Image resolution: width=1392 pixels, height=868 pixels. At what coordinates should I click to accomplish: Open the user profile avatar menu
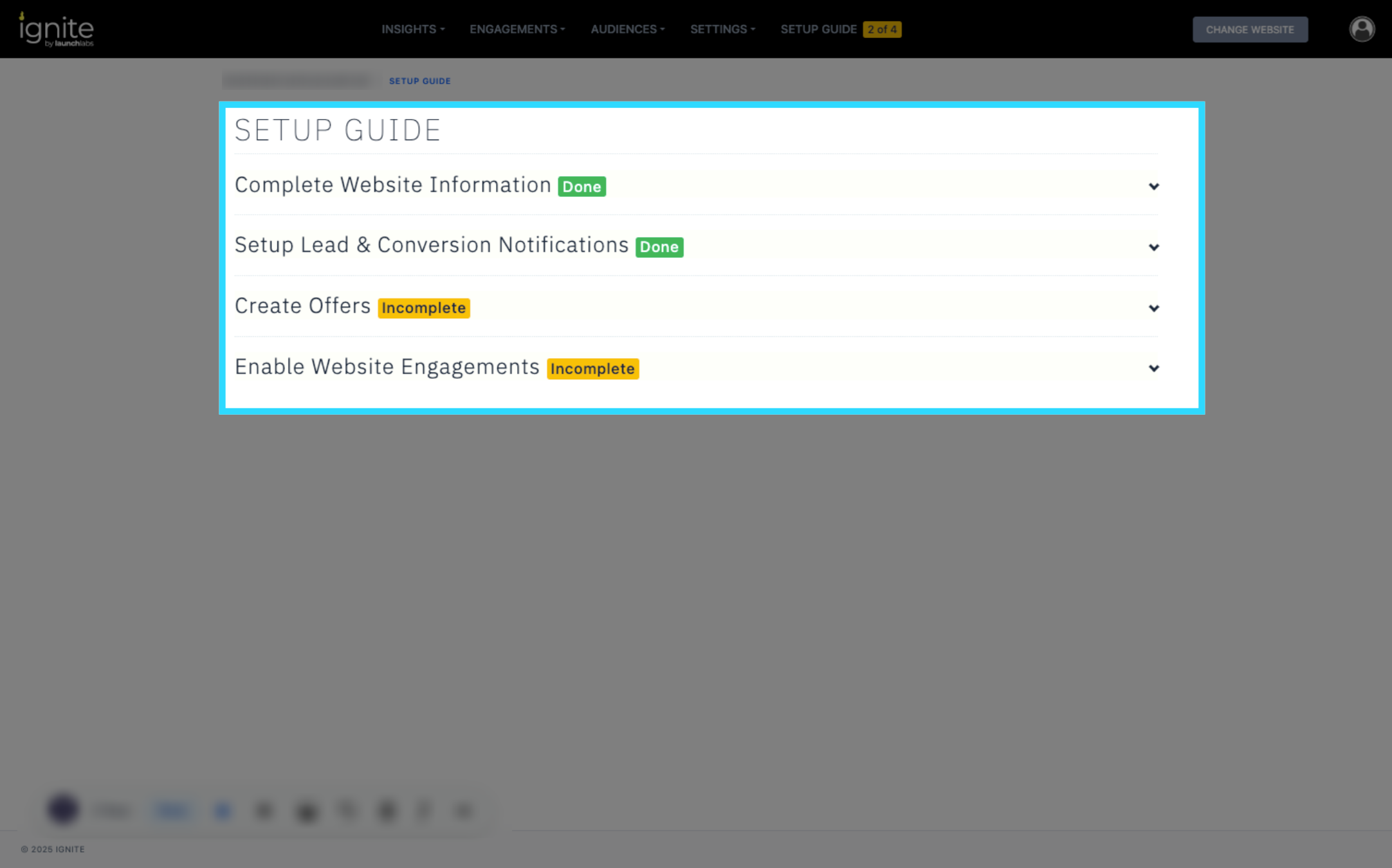pos(1361,30)
